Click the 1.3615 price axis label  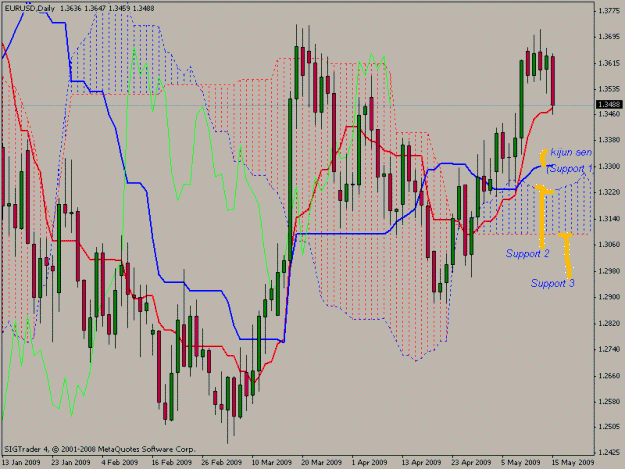click(609, 63)
